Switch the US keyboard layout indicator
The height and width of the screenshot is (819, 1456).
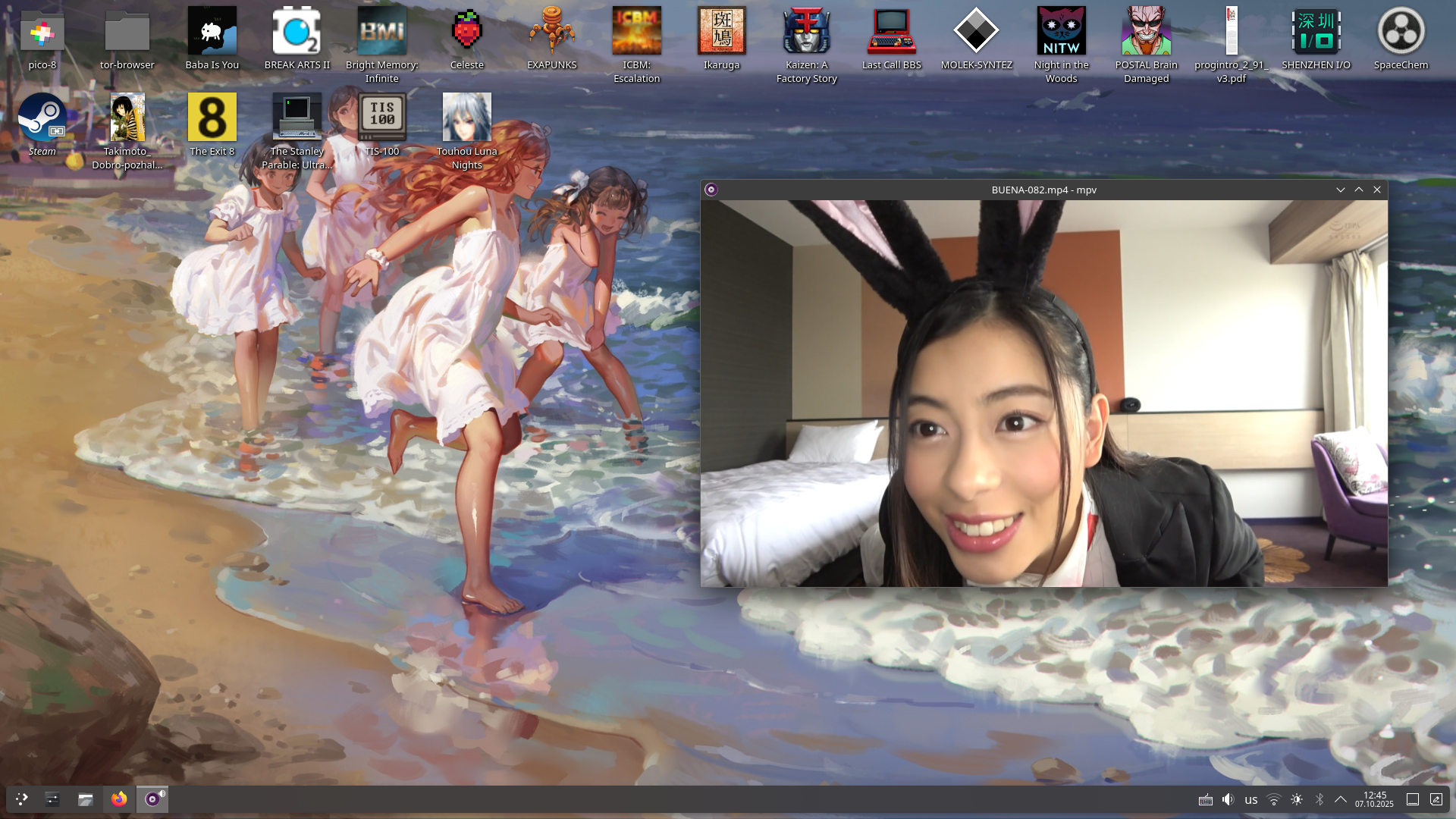[1251, 799]
